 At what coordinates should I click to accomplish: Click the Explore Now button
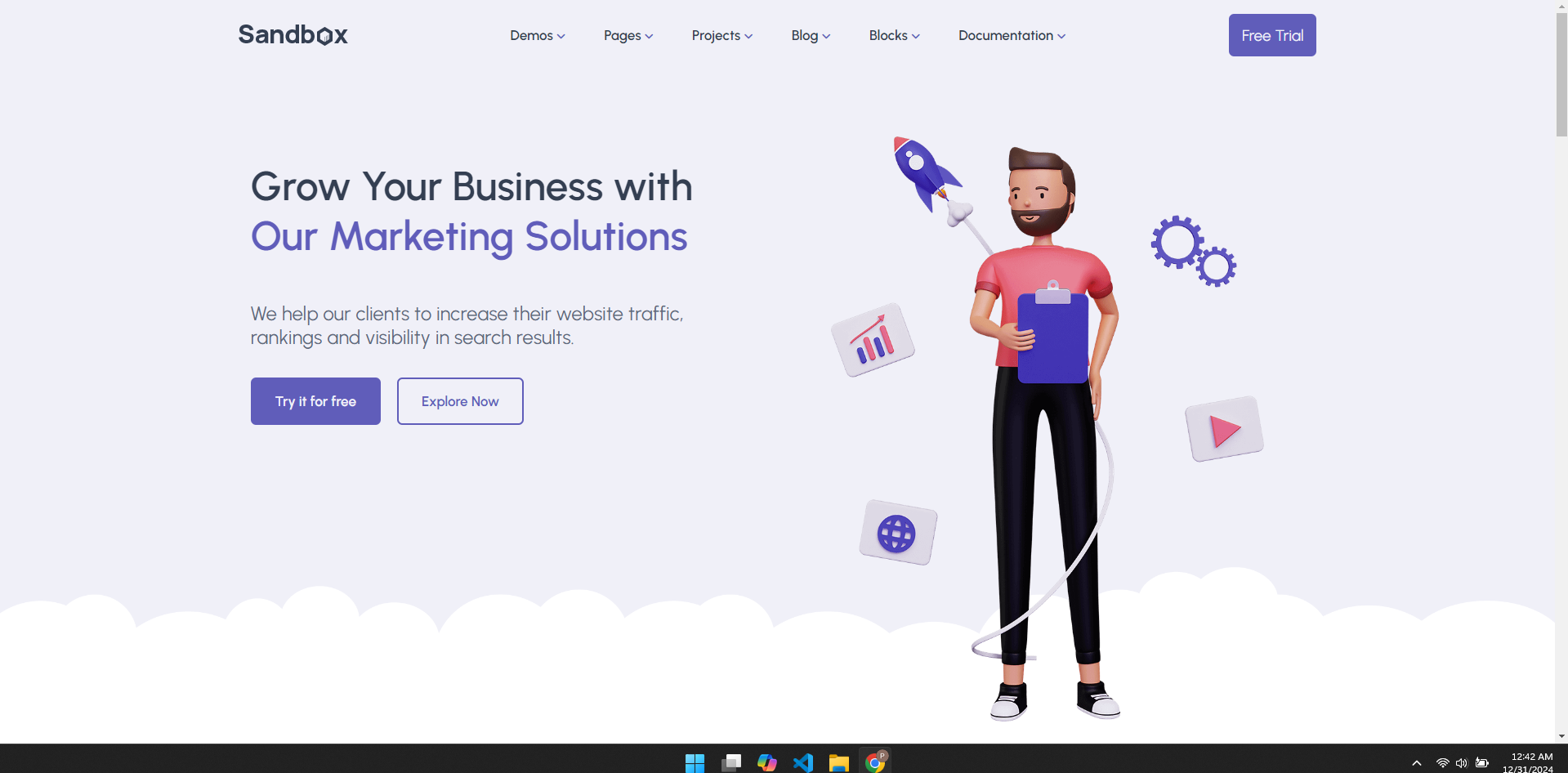pyautogui.click(x=460, y=401)
